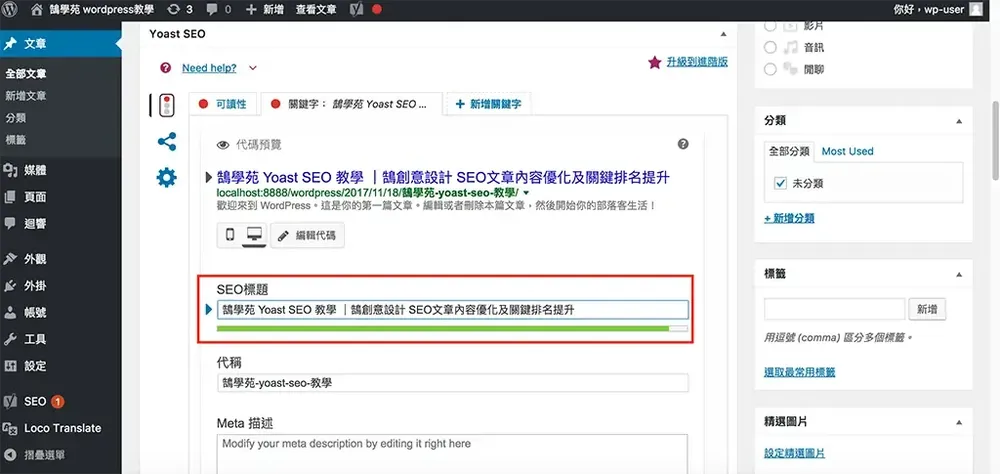The image size is (1000, 474).
Task: Click the snippet preview help icon
Action: (683, 144)
